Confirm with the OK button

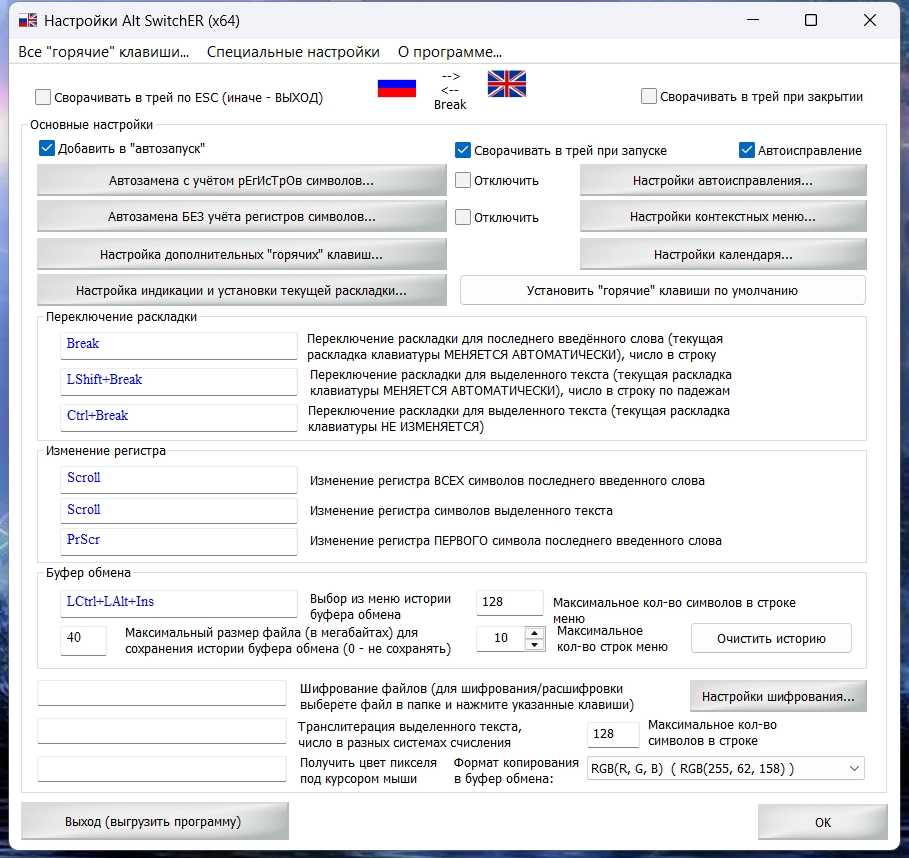pos(823,822)
